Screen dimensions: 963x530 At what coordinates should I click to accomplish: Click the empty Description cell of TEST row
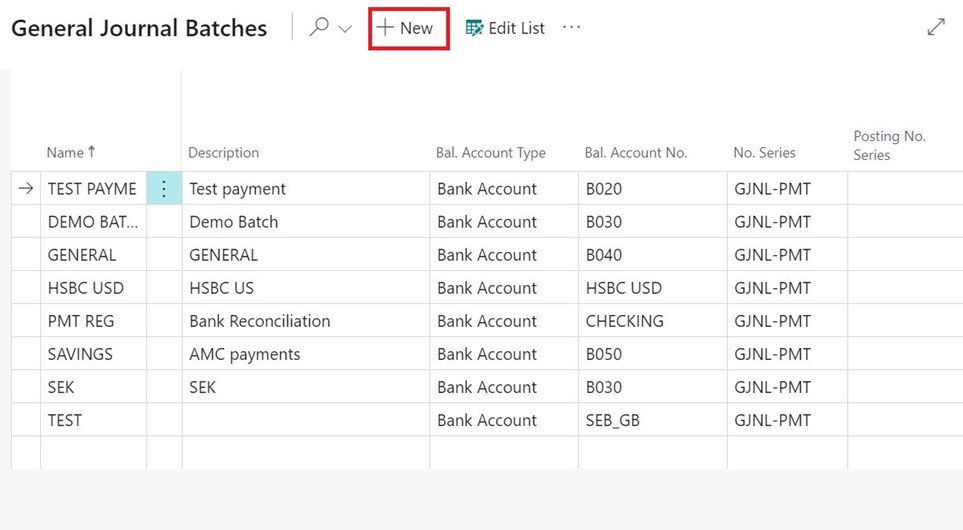coord(305,420)
